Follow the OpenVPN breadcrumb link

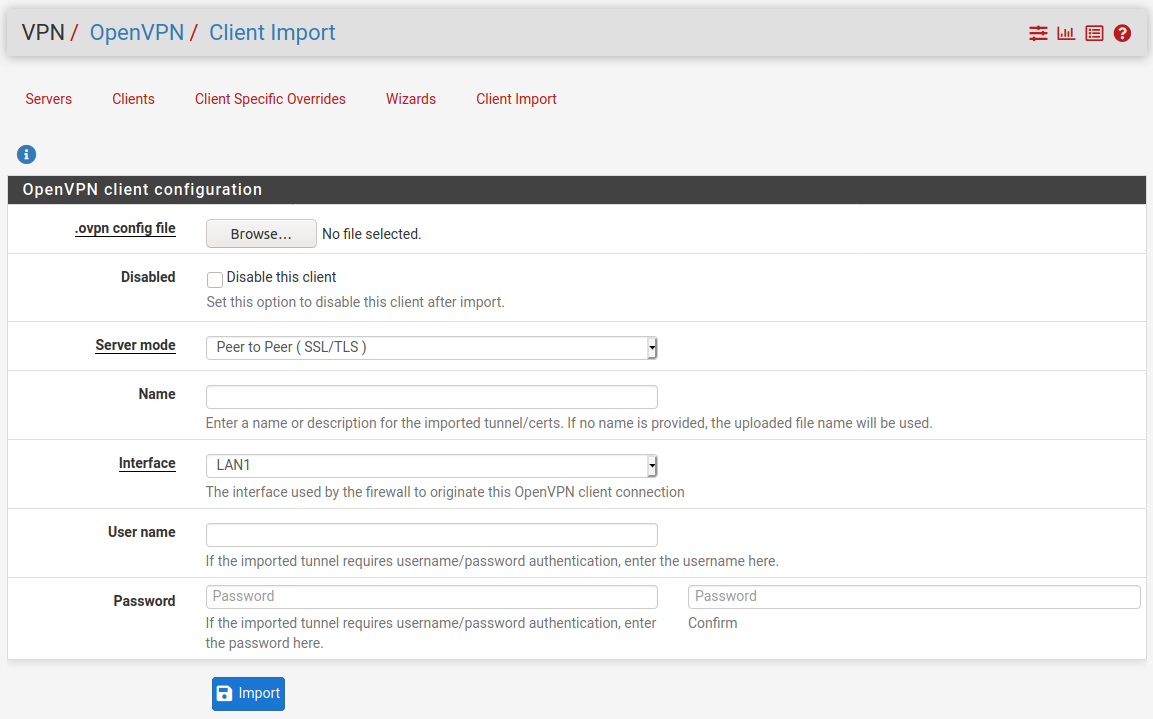(x=137, y=32)
